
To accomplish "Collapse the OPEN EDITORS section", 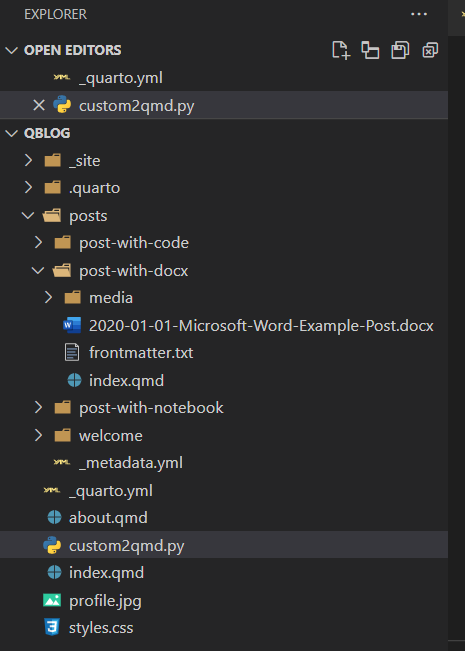I will 12,50.
